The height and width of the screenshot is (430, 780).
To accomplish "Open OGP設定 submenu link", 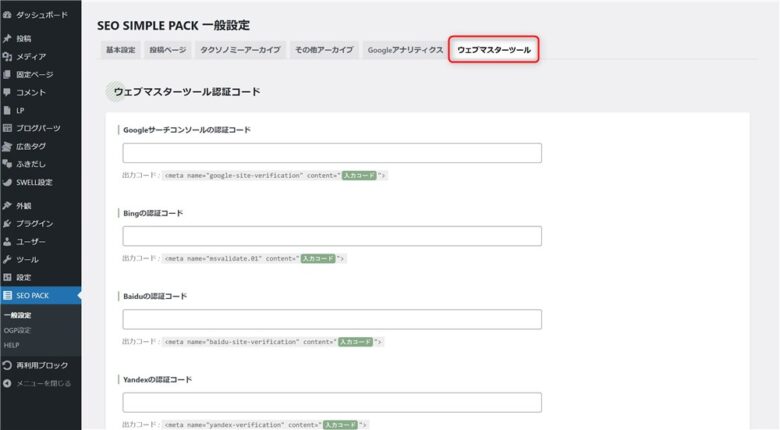I will click(18, 330).
